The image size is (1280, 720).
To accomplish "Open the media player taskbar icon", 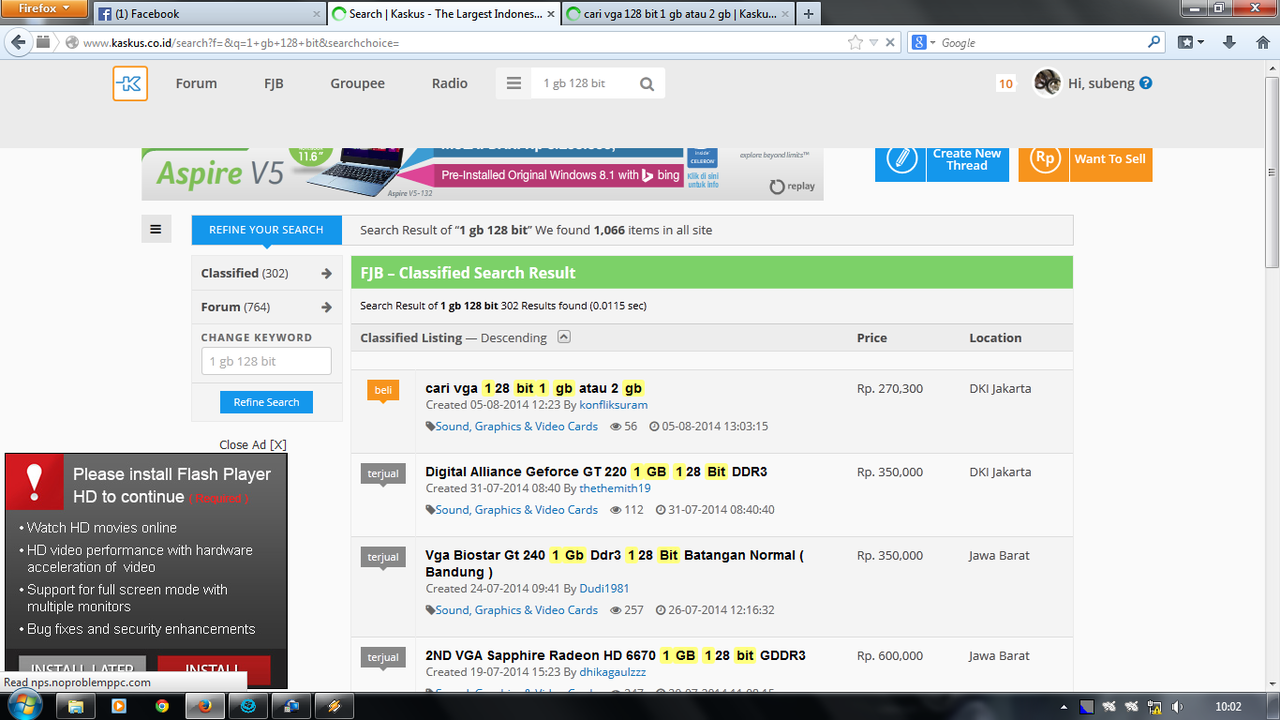I will coord(118,706).
